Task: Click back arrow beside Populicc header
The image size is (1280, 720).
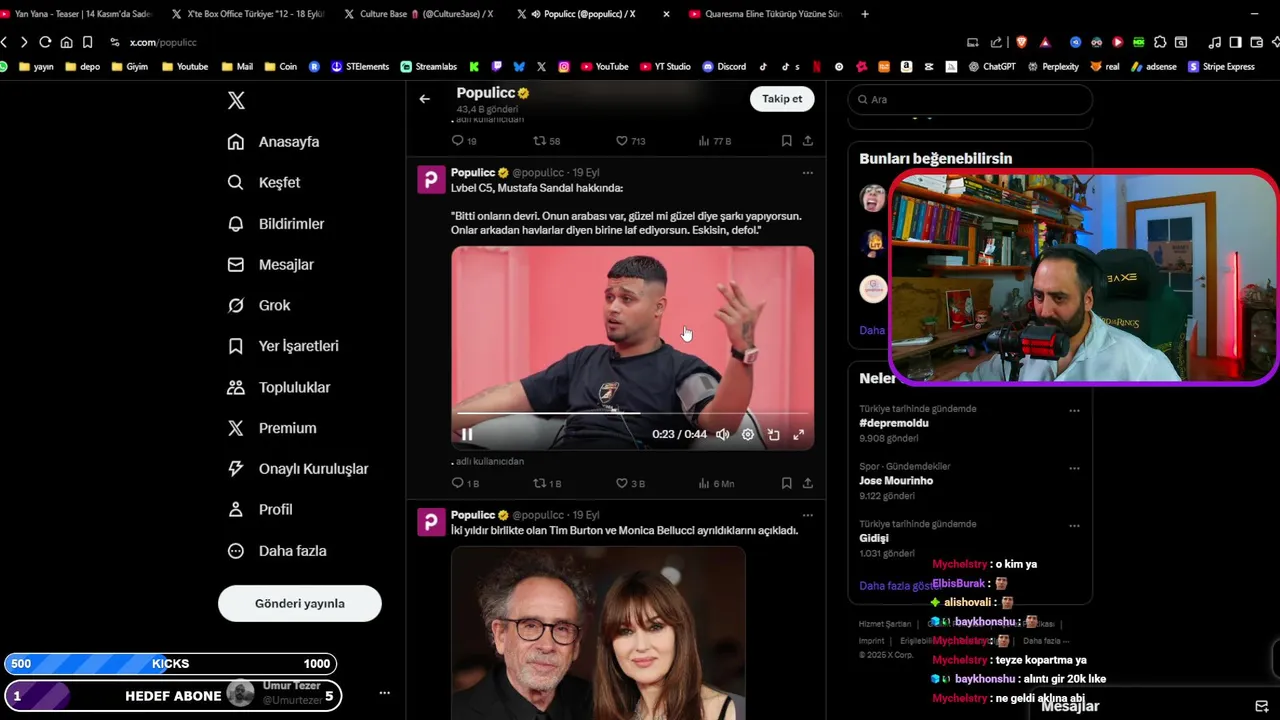Action: tap(425, 99)
